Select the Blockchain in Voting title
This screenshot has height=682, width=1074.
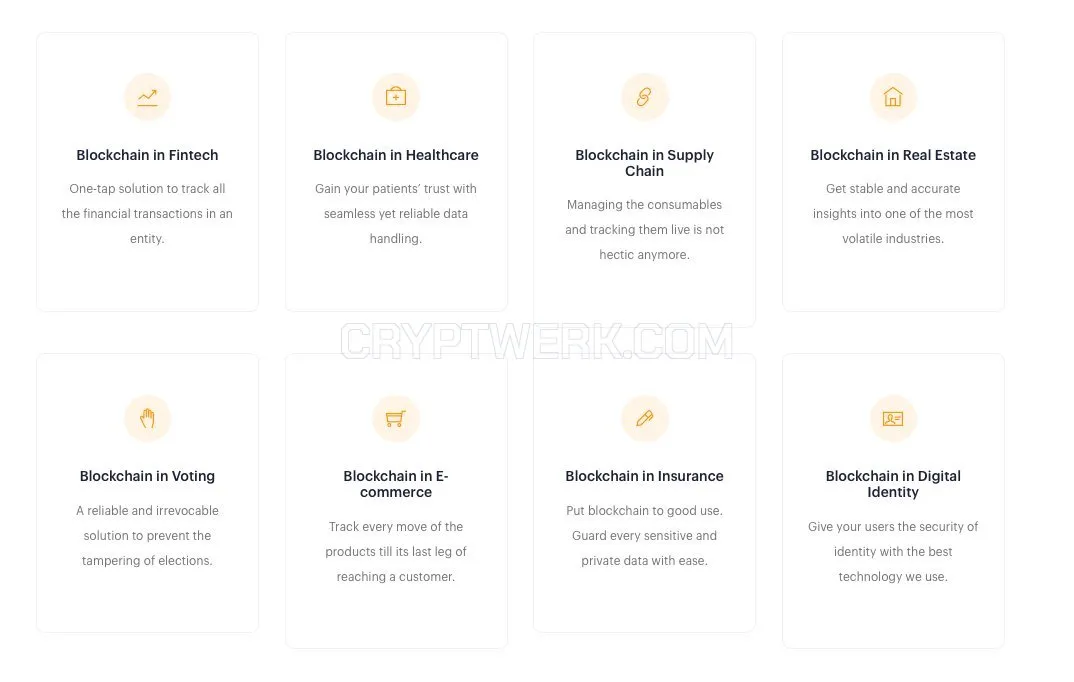147,476
